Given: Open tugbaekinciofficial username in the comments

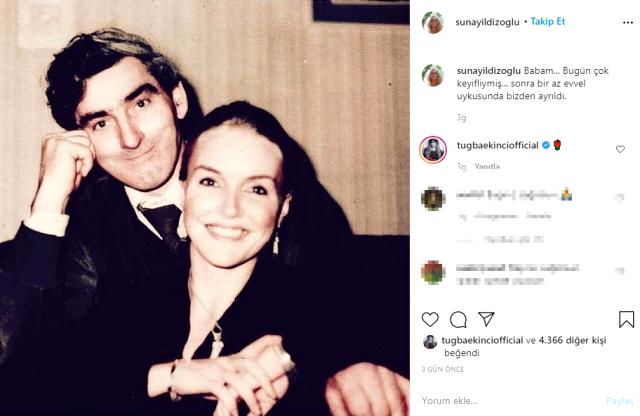Looking at the screenshot, I should [x=498, y=145].
